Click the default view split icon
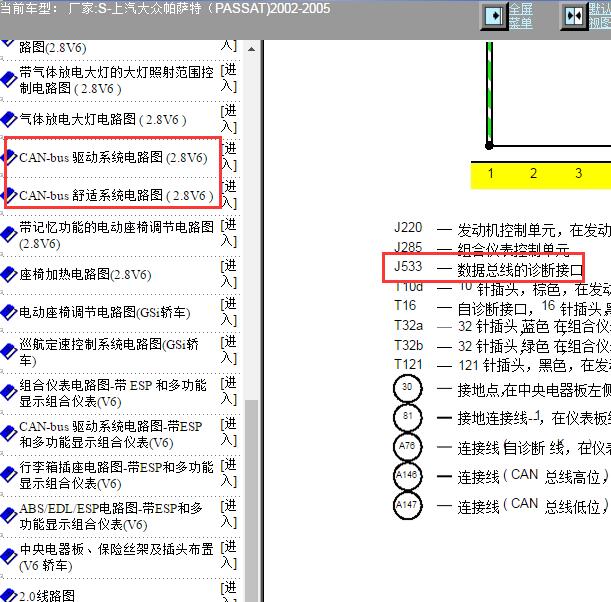Viewport: 611px width, 602px height. coord(574,16)
